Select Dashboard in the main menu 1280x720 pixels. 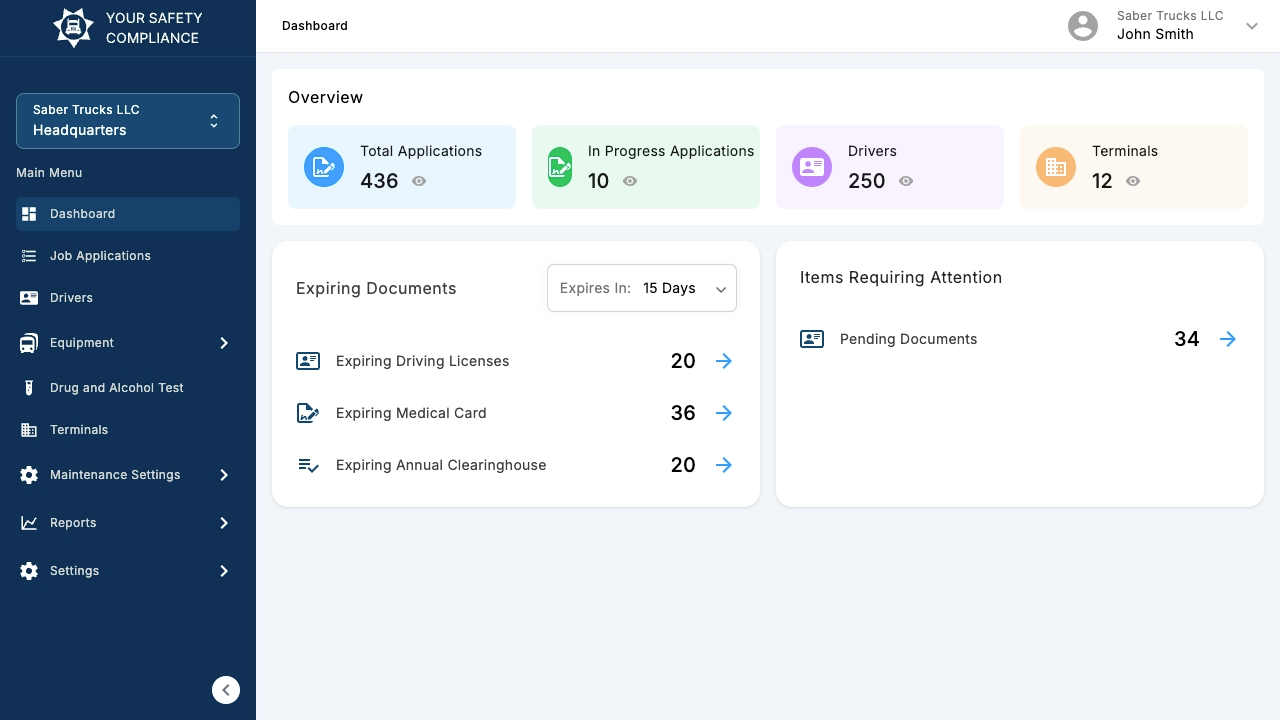[82, 214]
